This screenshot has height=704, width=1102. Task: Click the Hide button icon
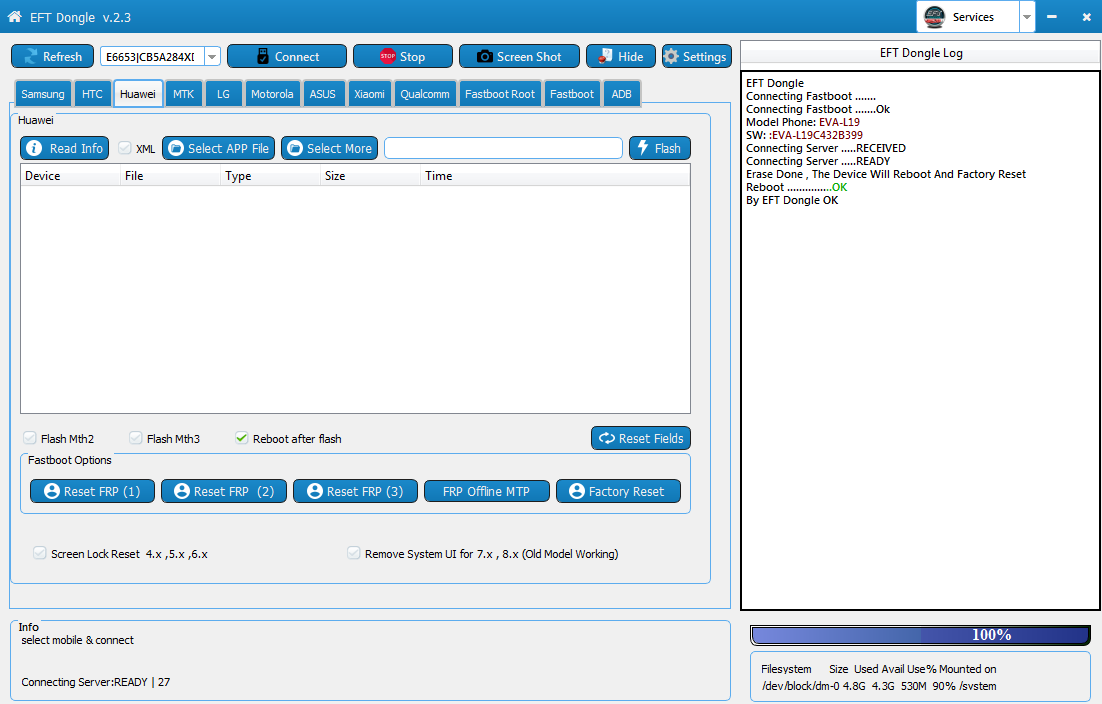tap(605, 56)
